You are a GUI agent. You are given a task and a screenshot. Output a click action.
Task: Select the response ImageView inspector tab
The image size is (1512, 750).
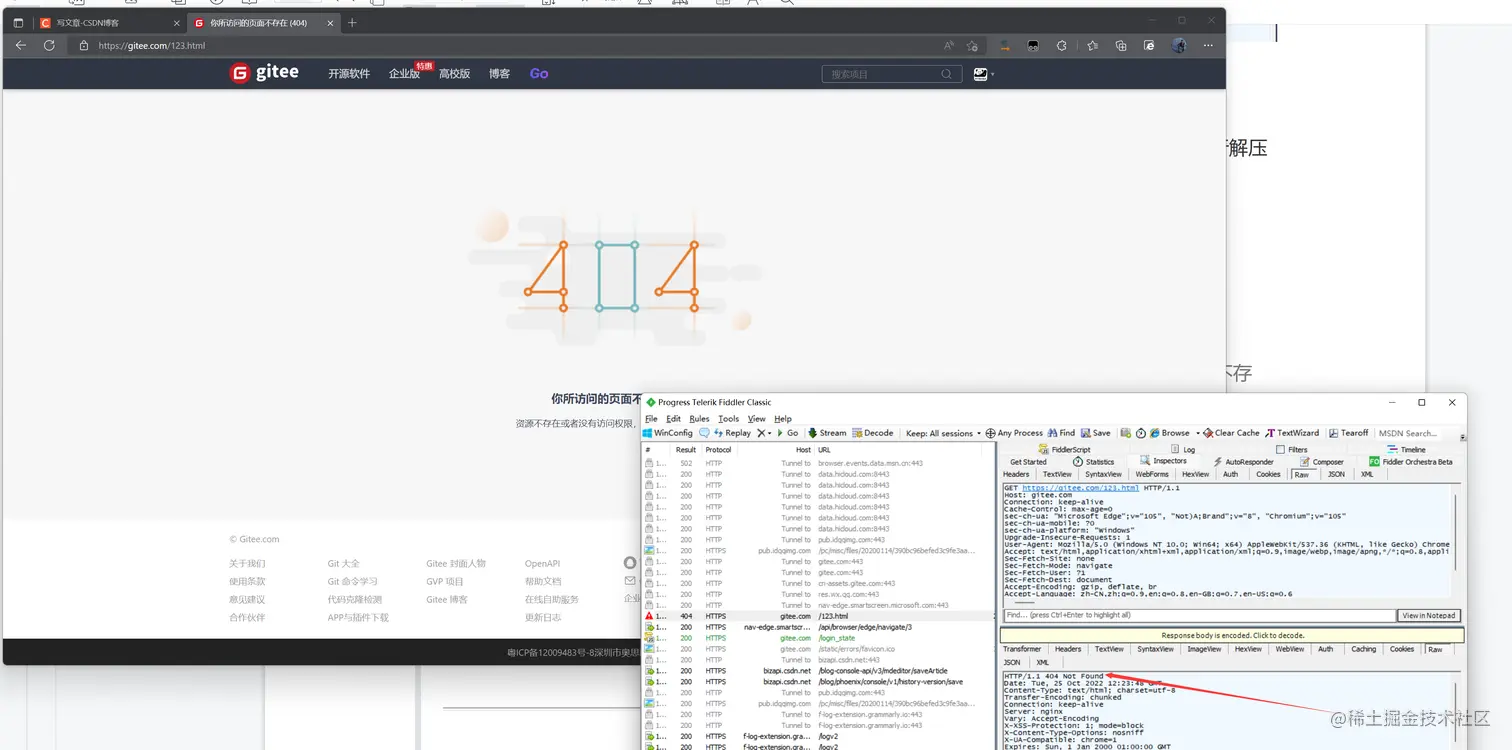coord(1204,649)
